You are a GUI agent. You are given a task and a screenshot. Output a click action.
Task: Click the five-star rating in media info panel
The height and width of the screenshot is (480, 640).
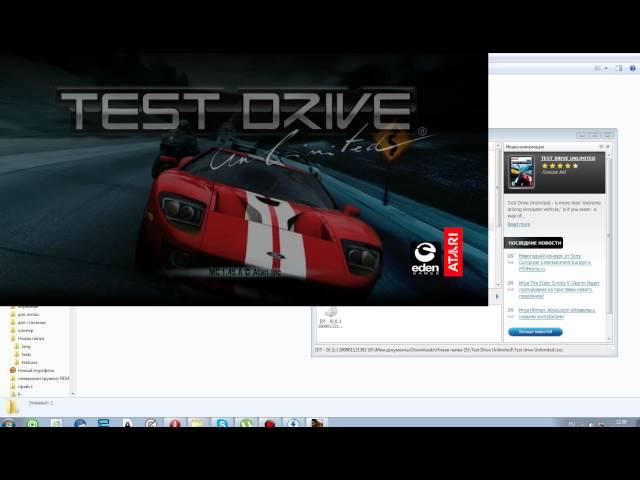(x=560, y=166)
